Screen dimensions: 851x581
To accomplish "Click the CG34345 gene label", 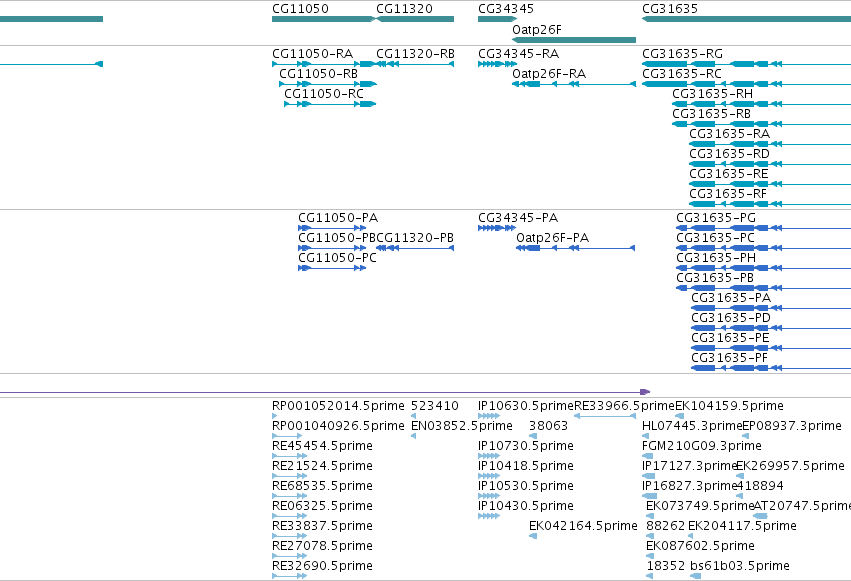I will [x=506, y=9].
